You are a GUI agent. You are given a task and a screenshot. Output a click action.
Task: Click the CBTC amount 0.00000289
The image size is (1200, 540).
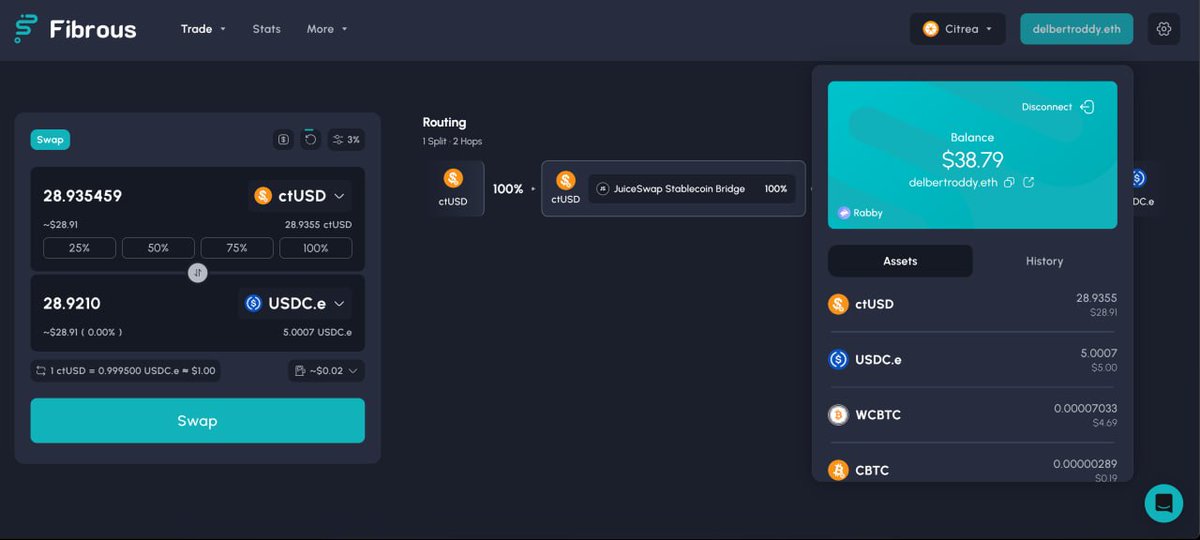pyautogui.click(x=1085, y=464)
